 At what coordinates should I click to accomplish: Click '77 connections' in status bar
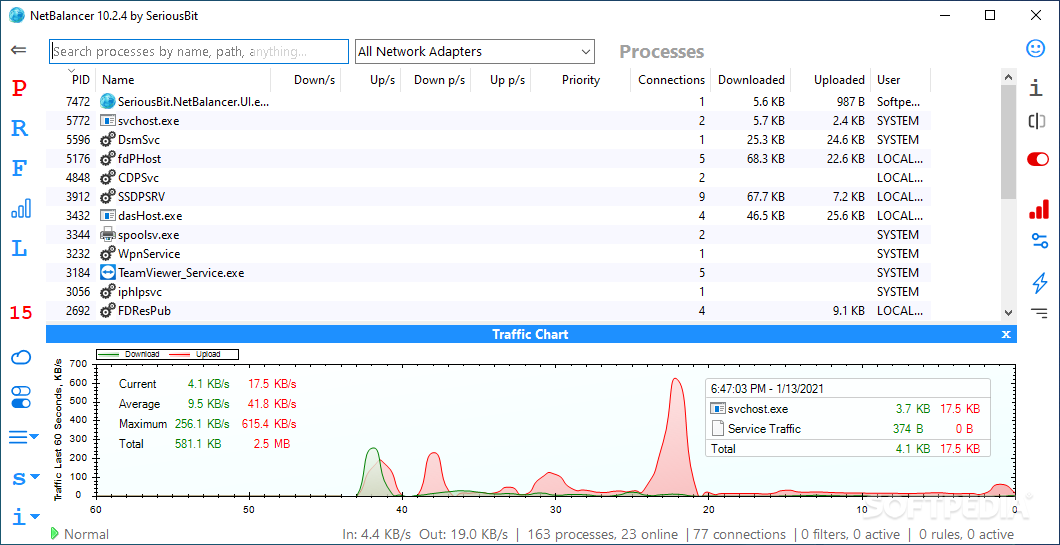coord(741,534)
